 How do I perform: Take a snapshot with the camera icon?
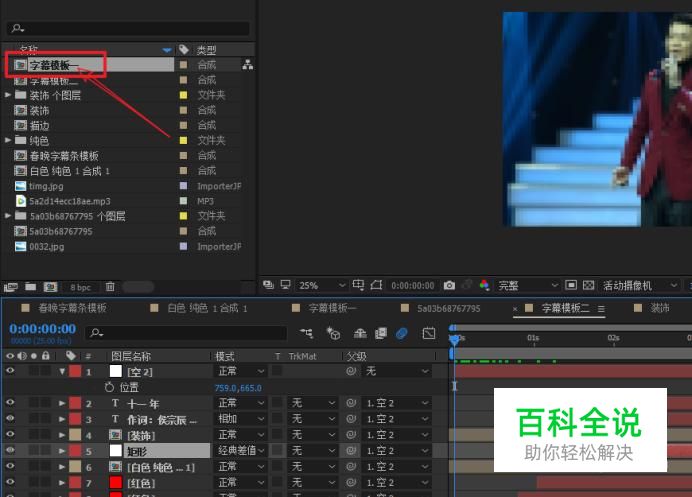click(449, 285)
